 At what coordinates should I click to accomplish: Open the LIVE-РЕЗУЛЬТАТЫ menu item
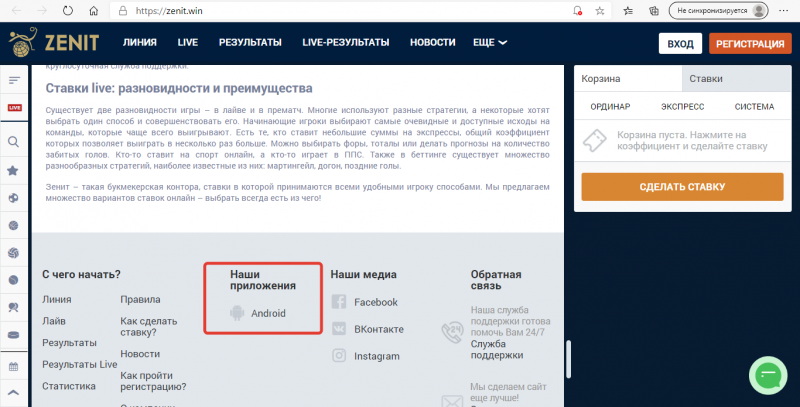(x=346, y=42)
